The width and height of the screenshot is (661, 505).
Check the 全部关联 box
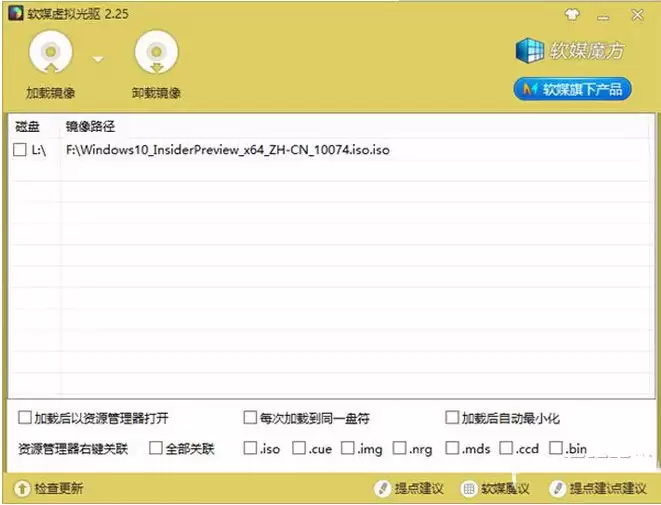[x=156, y=448]
